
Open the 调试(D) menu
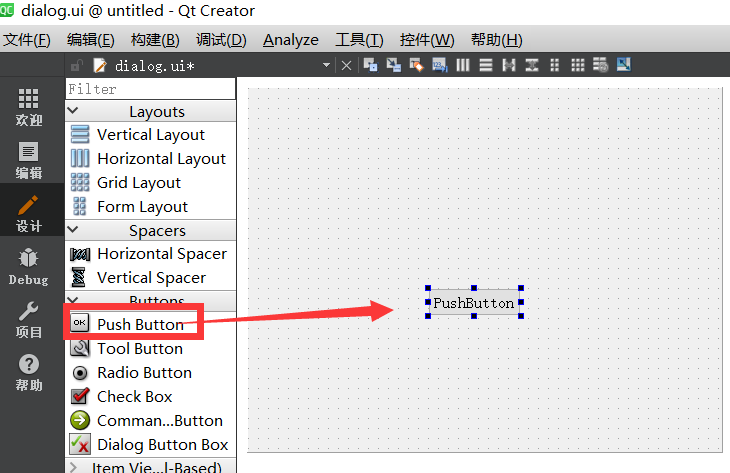tap(221, 40)
